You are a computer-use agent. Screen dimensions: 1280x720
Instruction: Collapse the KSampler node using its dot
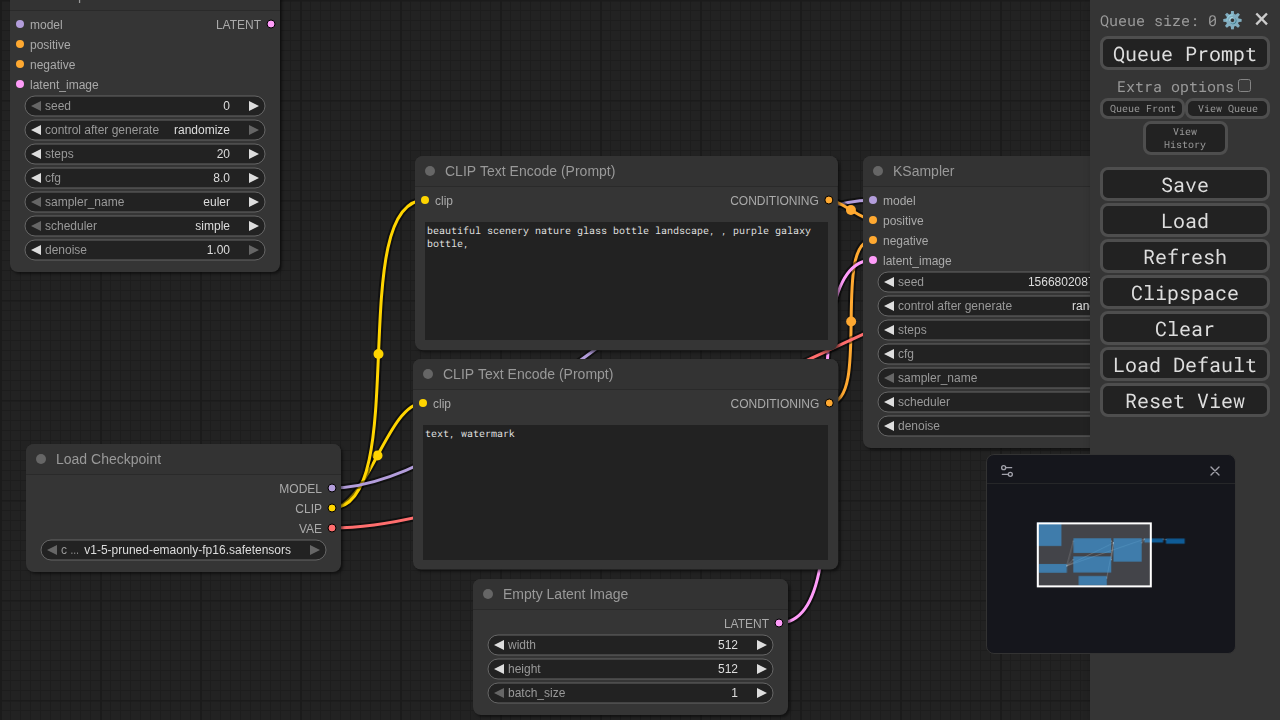878,171
